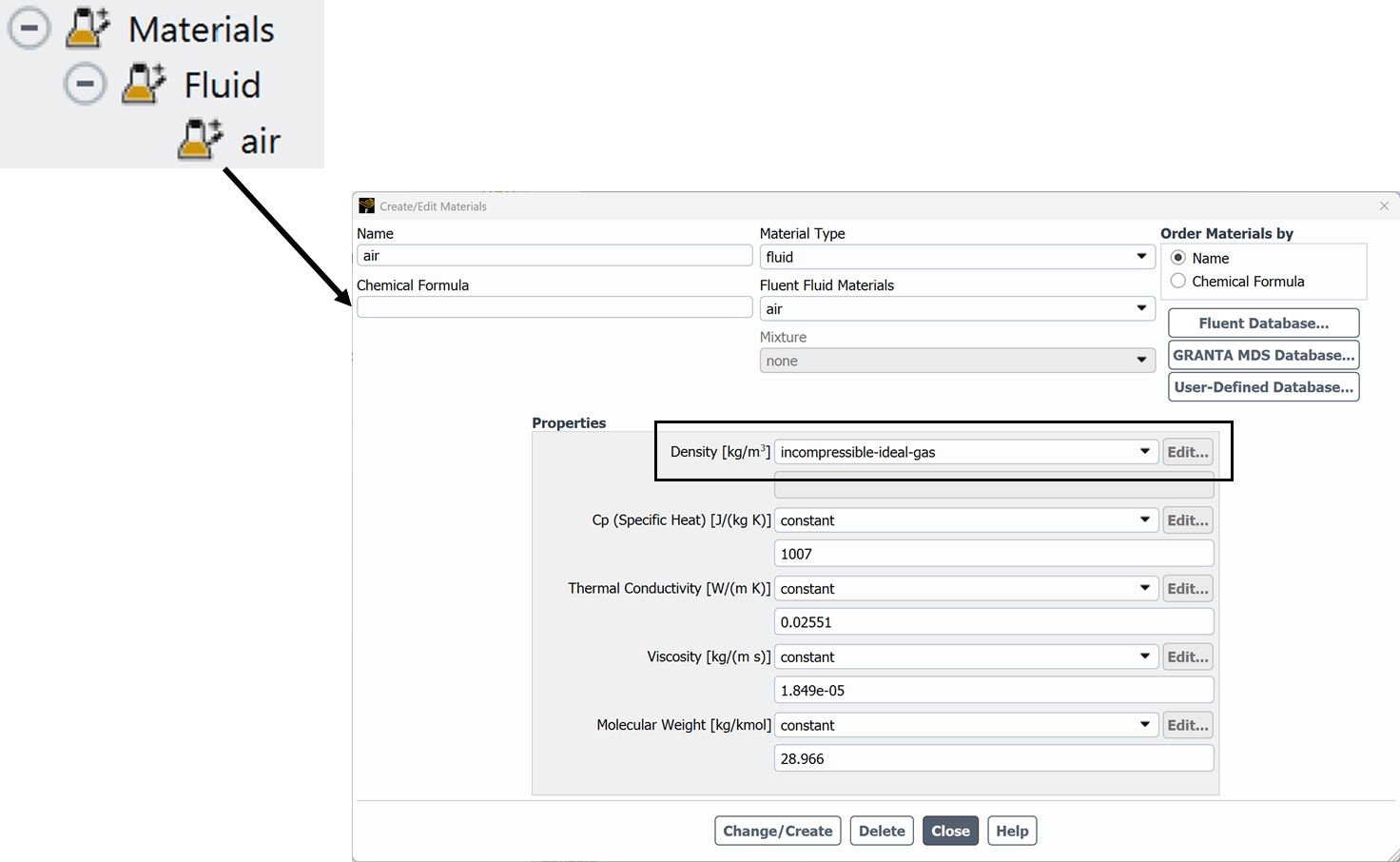The height and width of the screenshot is (862, 1400).
Task: Select the Fluid label in the tree
Action: point(223,85)
